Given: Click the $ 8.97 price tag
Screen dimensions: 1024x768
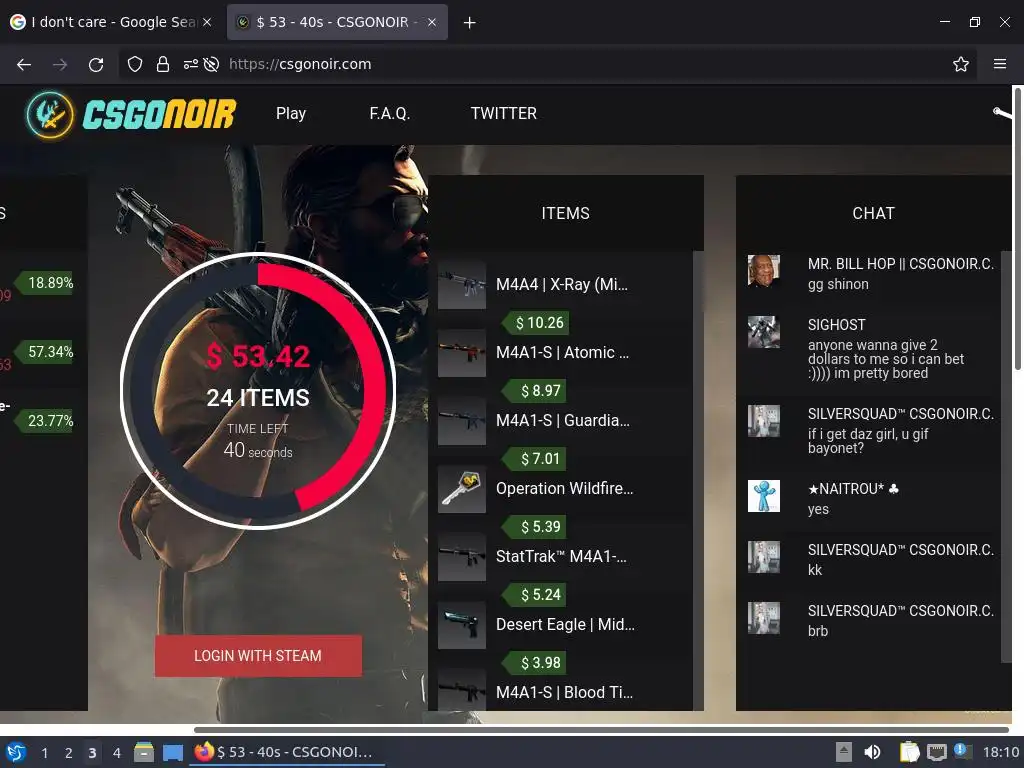Looking at the screenshot, I should click(534, 391).
